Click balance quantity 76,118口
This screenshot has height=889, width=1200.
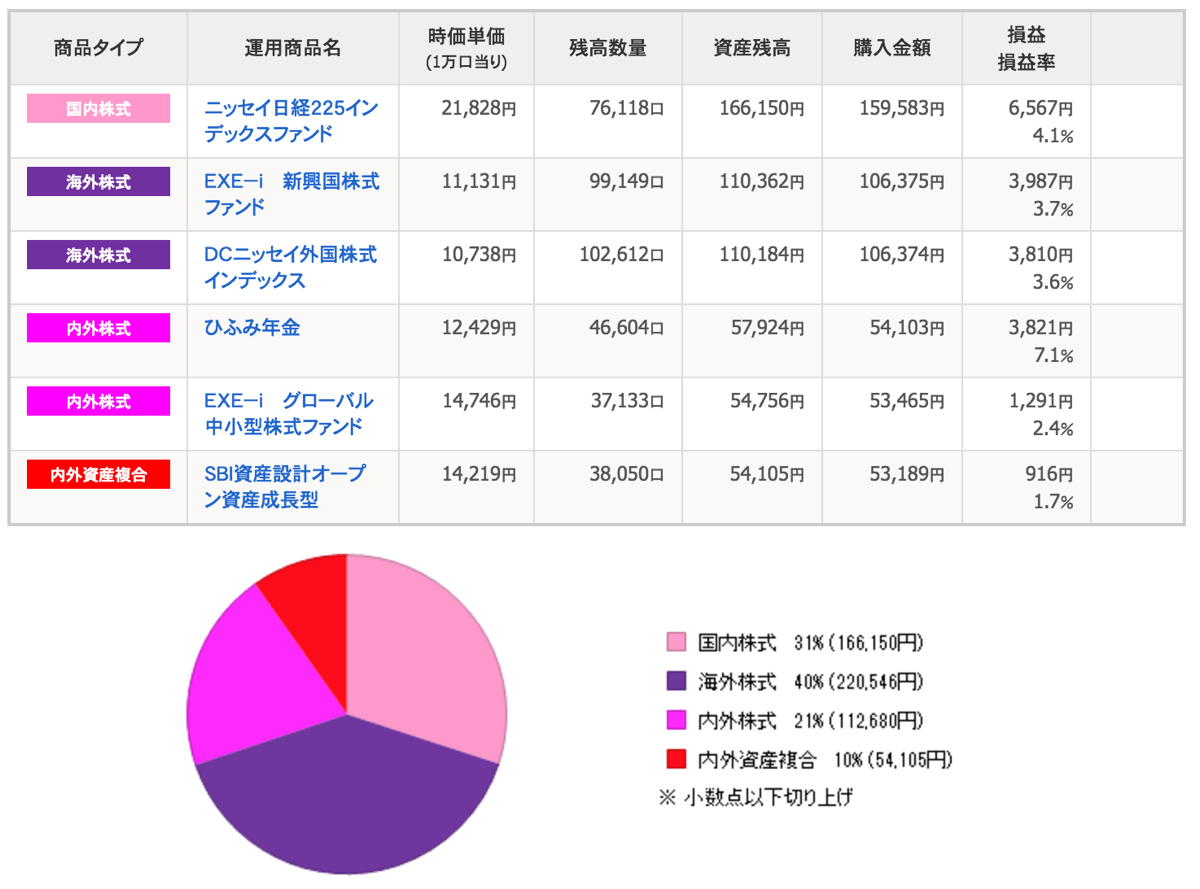pyautogui.click(x=626, y=108)
